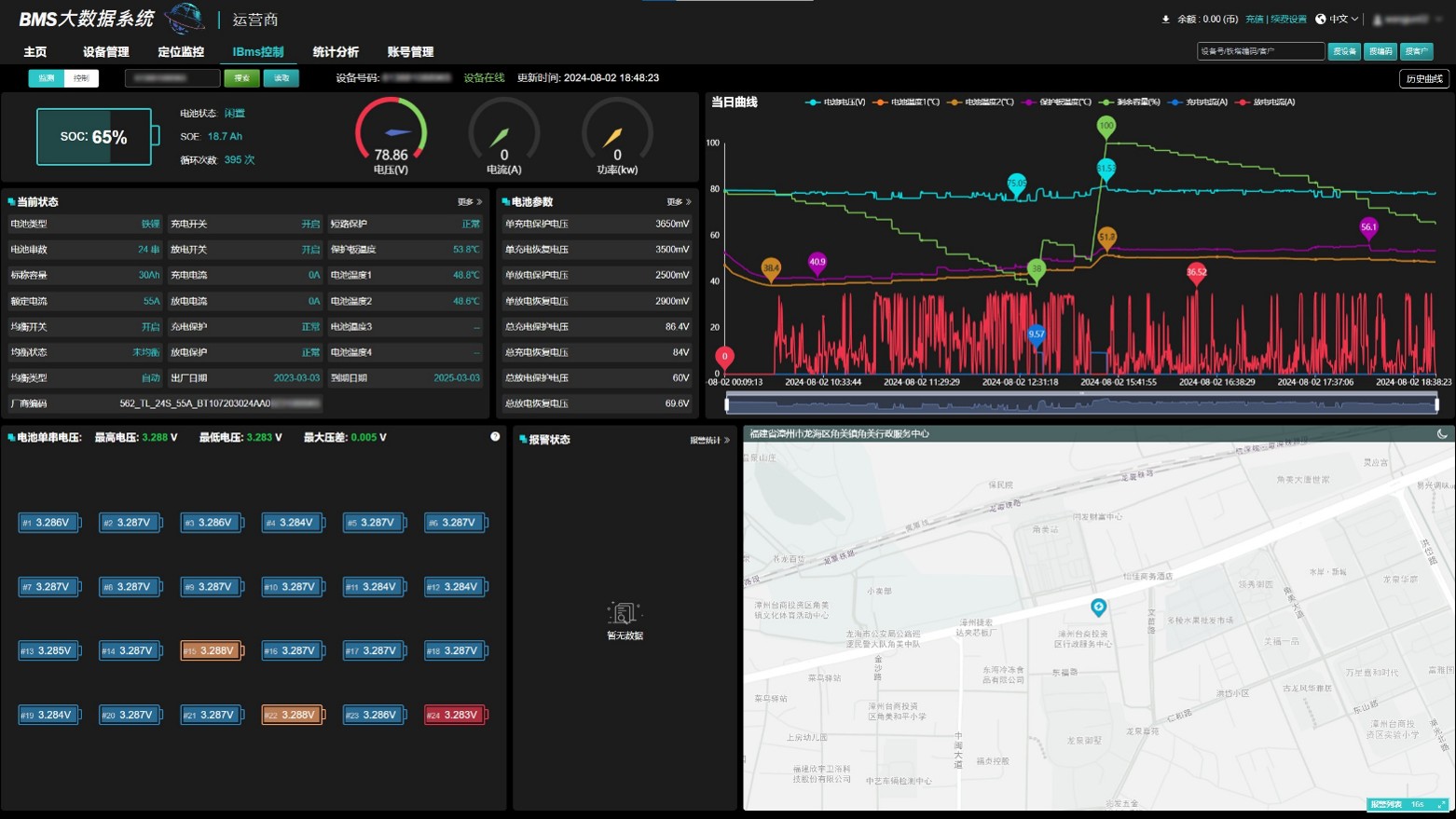Go to the 统计分析 tab
The height and width of the screenshot is (819, 1456).
point(336,52)
